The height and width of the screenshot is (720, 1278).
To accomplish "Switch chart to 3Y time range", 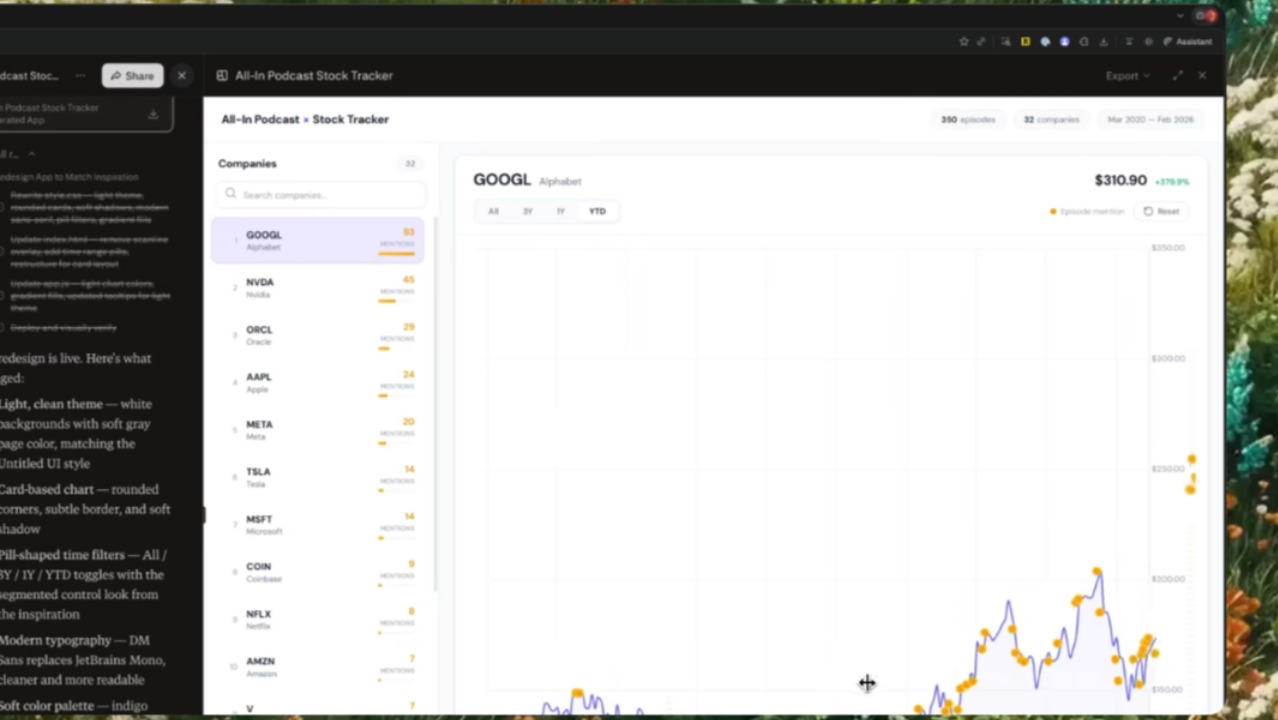I will pos(527,211).
